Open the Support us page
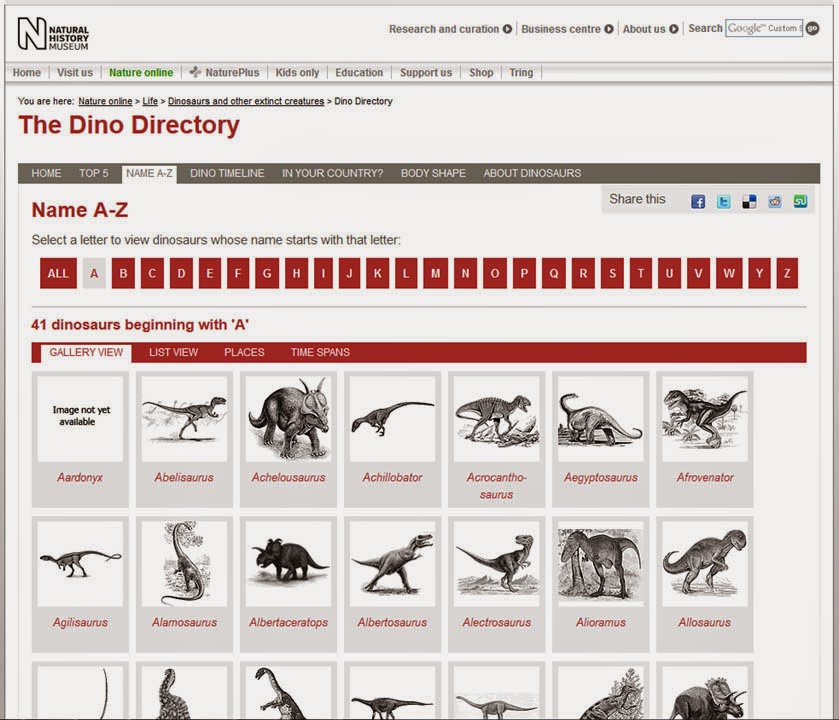 click(426, 72)
